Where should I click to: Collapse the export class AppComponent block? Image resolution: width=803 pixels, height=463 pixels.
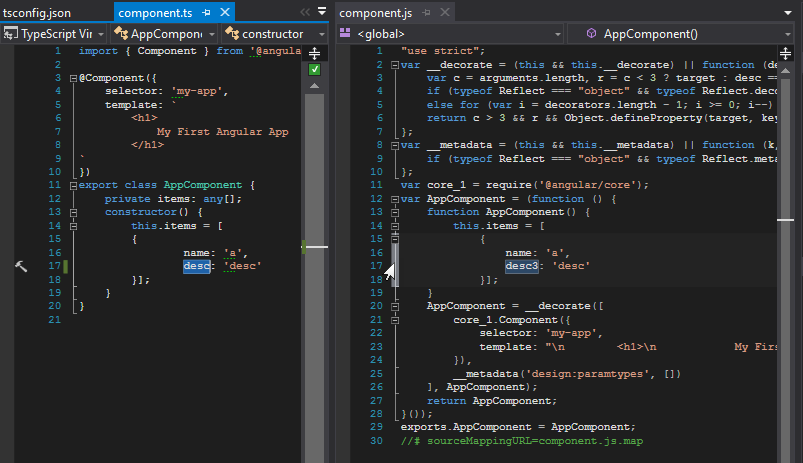[73, 185]
